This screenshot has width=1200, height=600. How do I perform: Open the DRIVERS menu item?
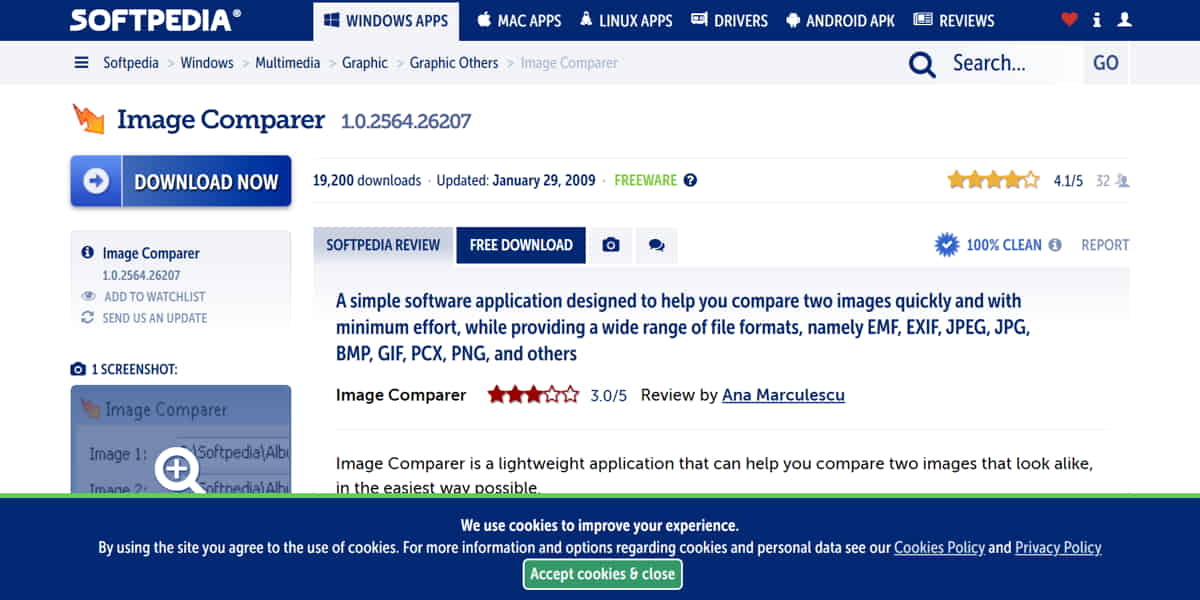[729, 20]
